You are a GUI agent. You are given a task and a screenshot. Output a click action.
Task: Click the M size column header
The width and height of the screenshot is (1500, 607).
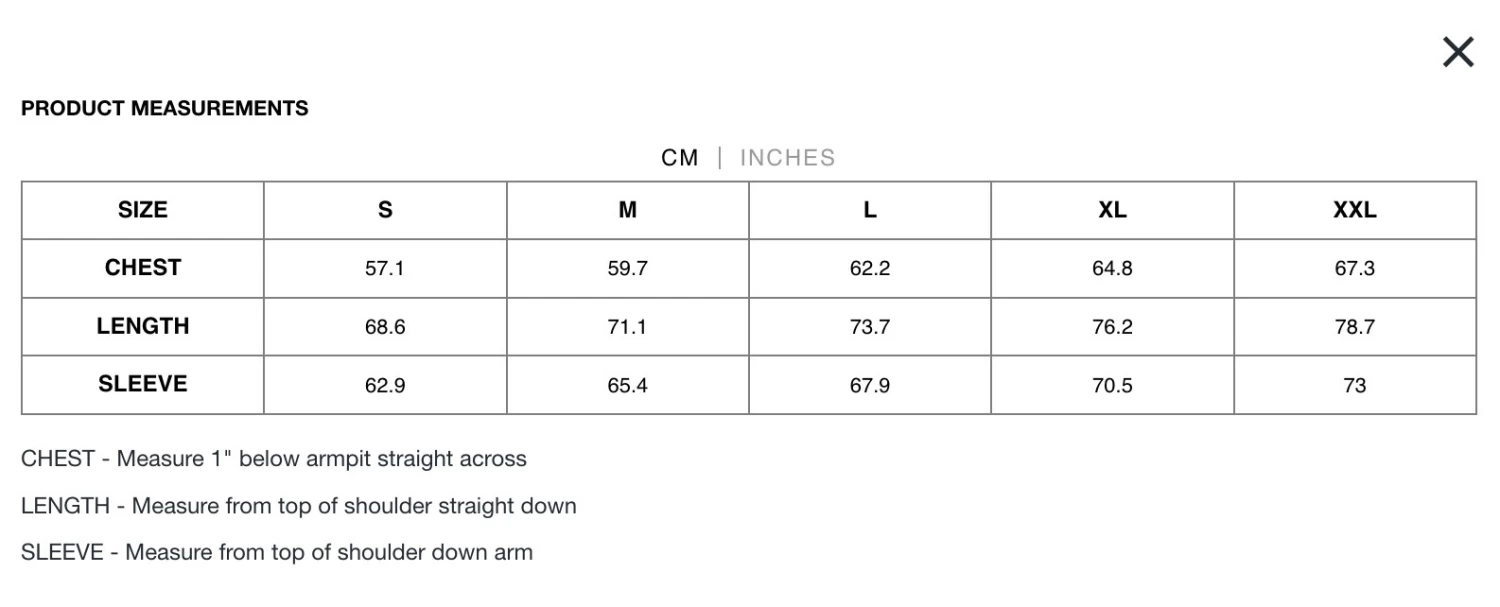(x=628, y=210)
